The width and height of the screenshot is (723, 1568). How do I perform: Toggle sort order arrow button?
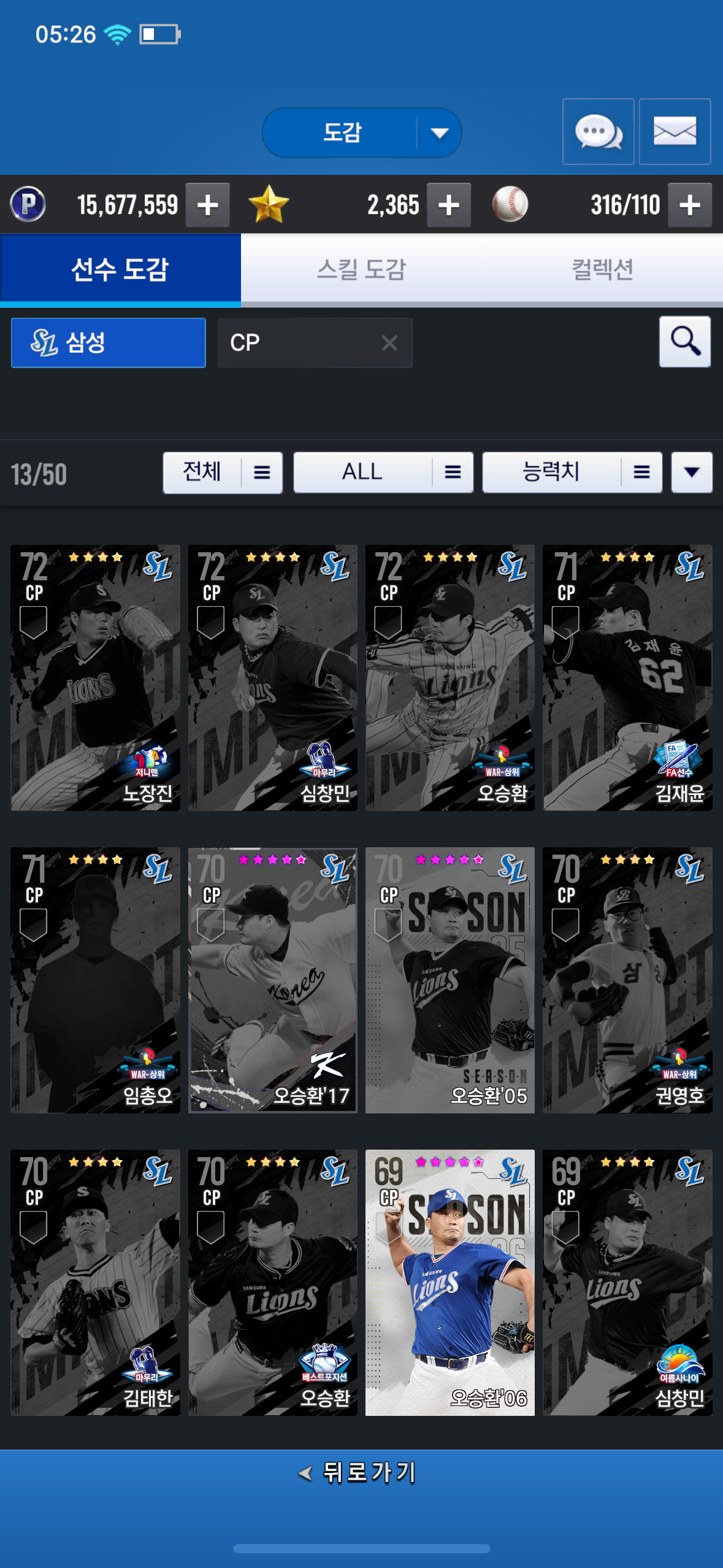point(692,472)
